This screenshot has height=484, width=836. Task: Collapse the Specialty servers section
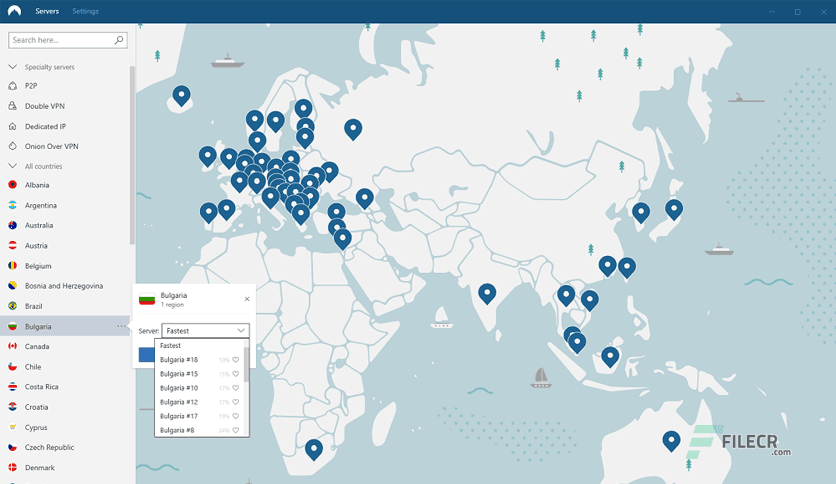click(x=13, y=67)
